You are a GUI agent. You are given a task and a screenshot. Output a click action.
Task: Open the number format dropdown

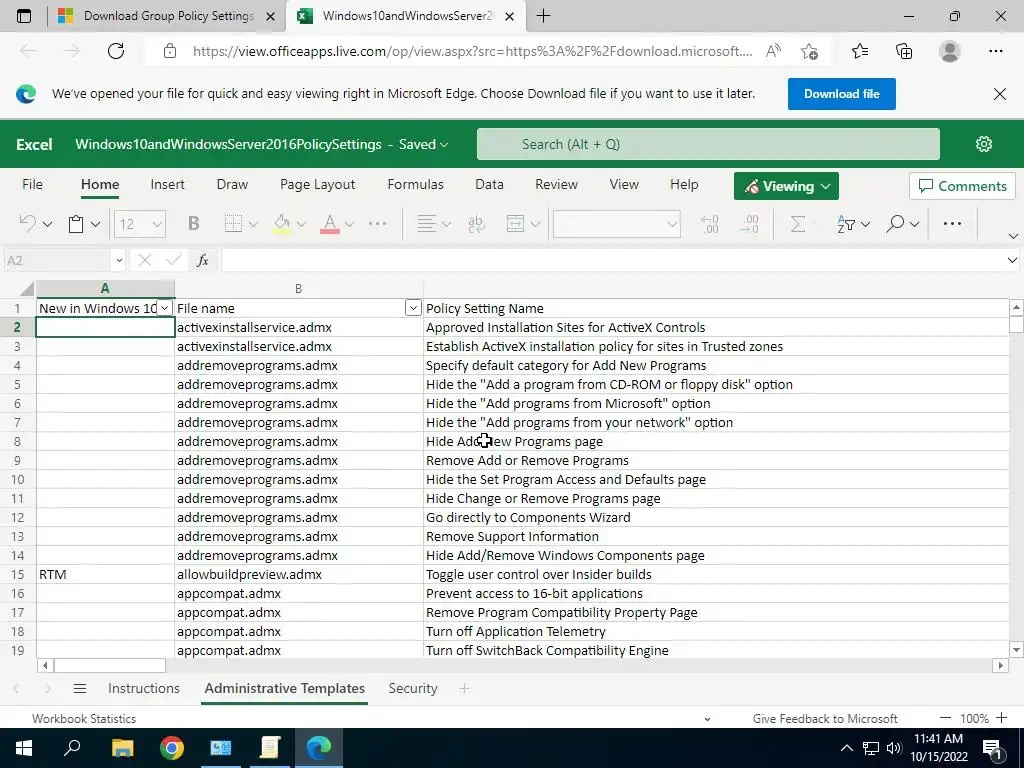point(671,224)
